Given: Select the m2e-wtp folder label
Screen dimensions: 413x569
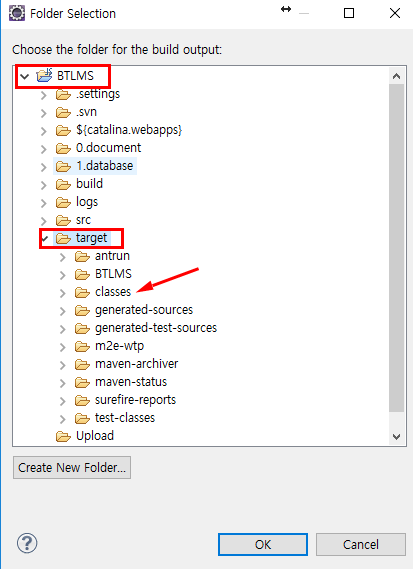Looking at the screenshot, I should [x=119, y=346].
